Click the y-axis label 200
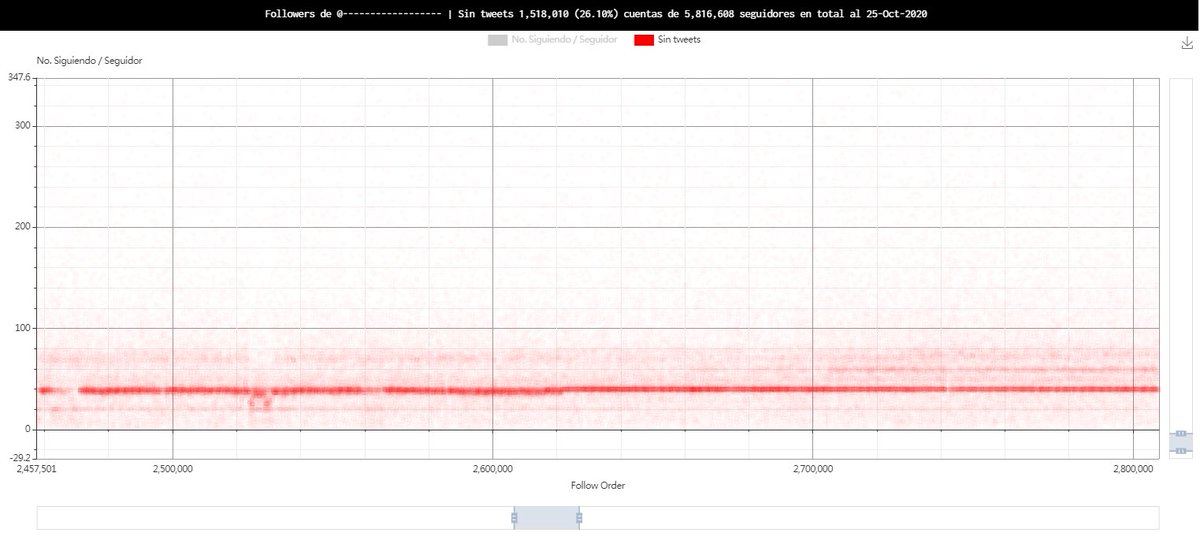1200x540 pixels. pyautogui.click(x=22, y=227)
